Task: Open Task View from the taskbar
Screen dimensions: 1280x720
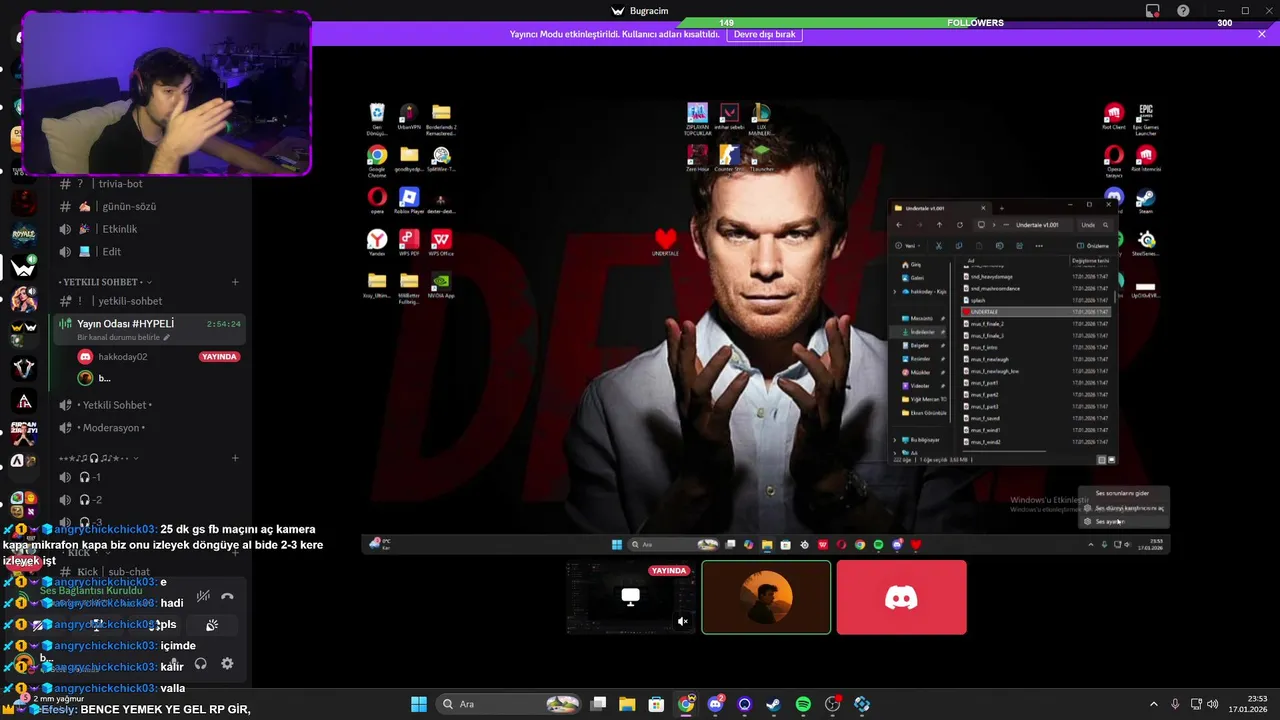Action: coord(598,704)
